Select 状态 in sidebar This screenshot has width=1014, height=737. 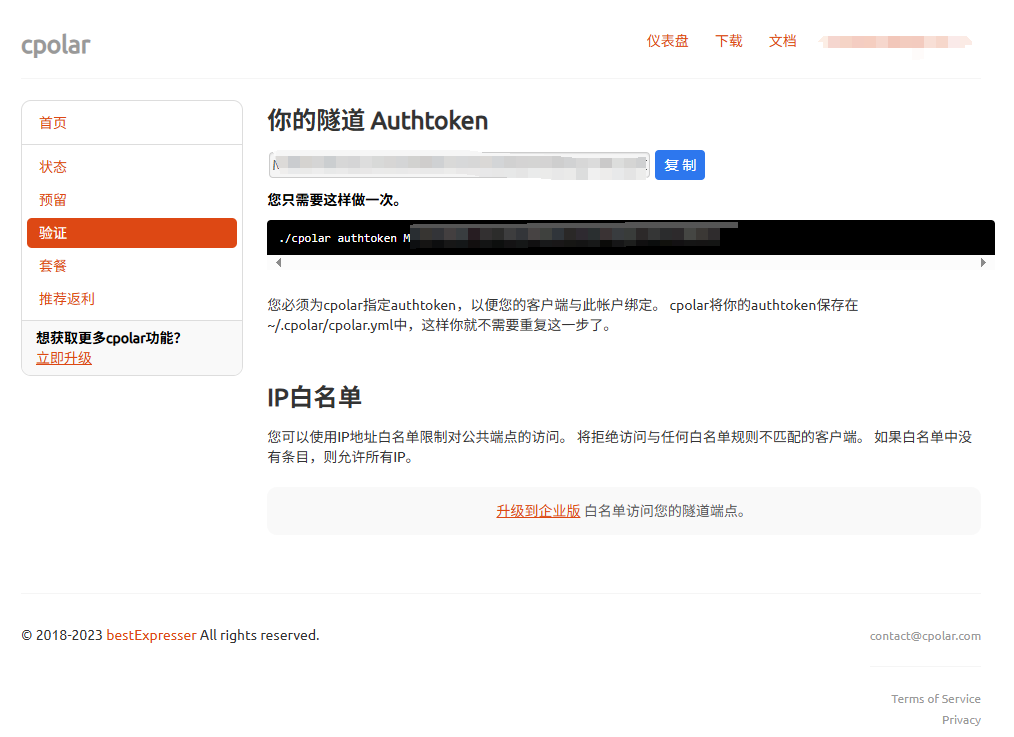click(x=52, y=167)
